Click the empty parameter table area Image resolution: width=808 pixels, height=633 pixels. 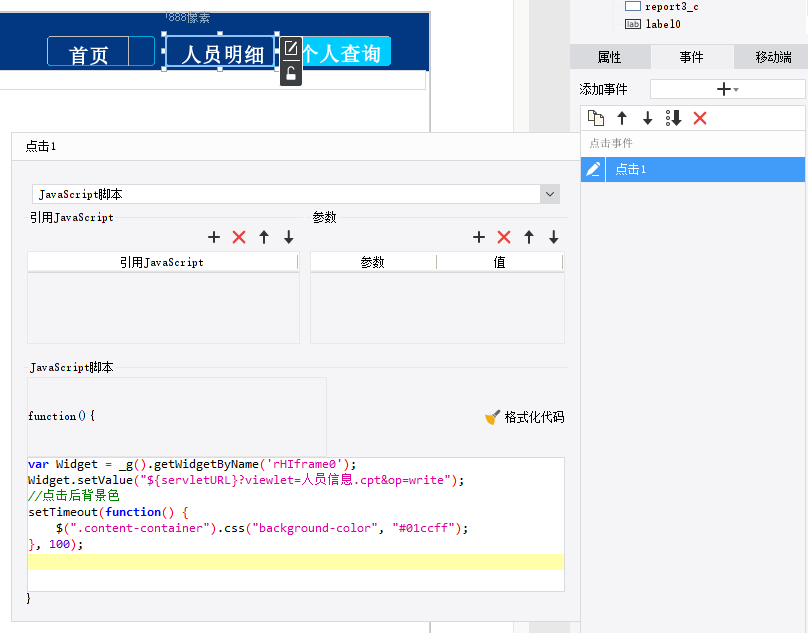coord(437,308)
